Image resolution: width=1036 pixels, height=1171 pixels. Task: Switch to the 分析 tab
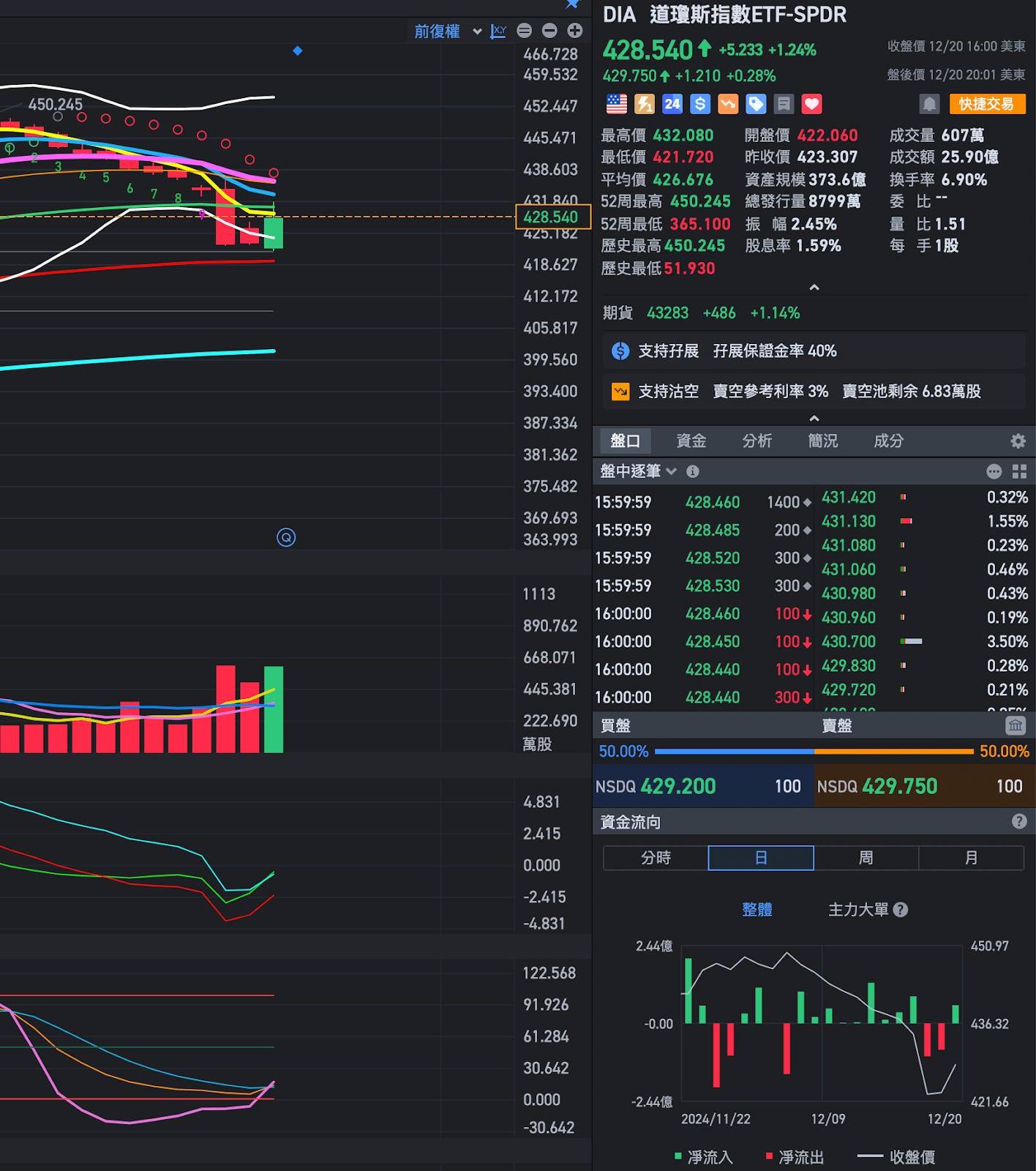point(757,441)
